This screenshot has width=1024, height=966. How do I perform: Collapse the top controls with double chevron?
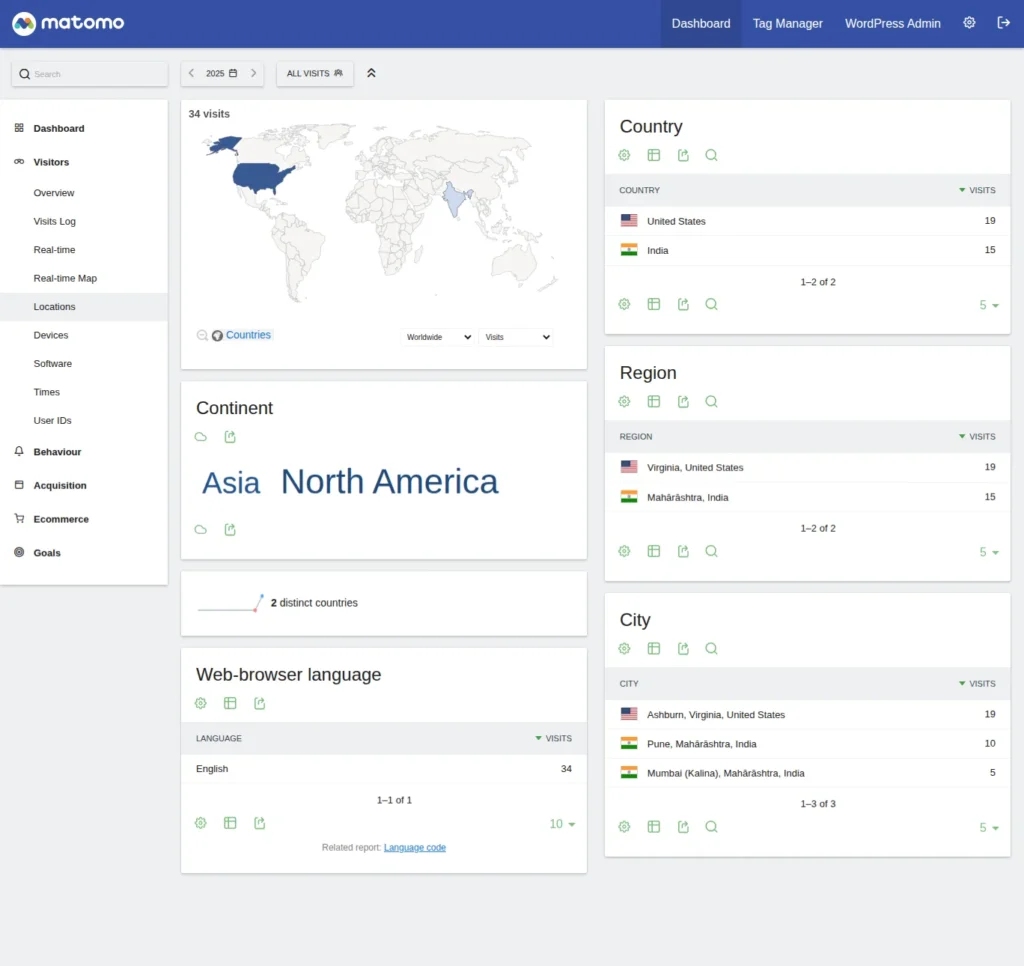pos(371,73)
